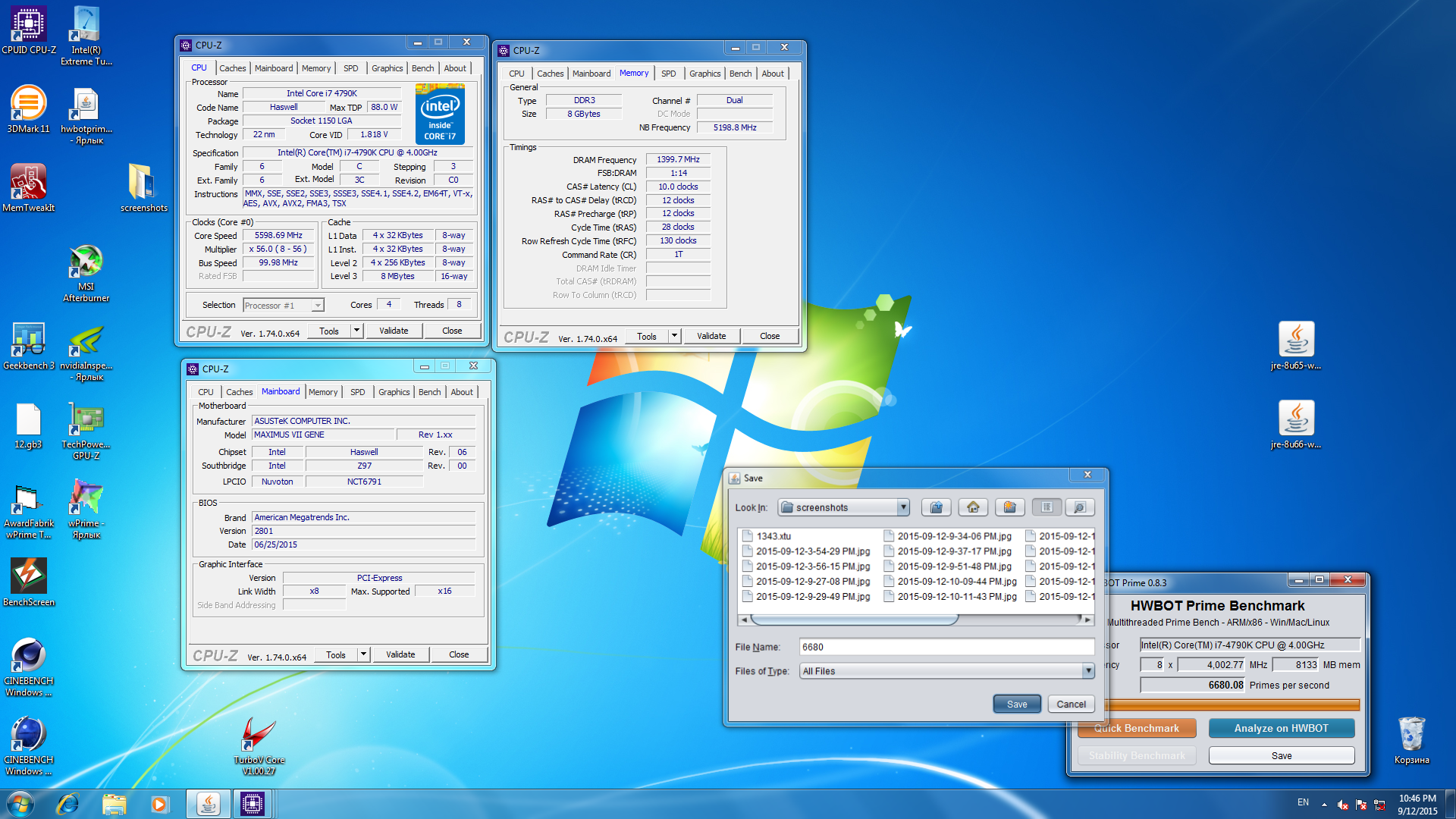
Task: Click Save button in HWBOT Prime window
Action: click(1281, 755)
